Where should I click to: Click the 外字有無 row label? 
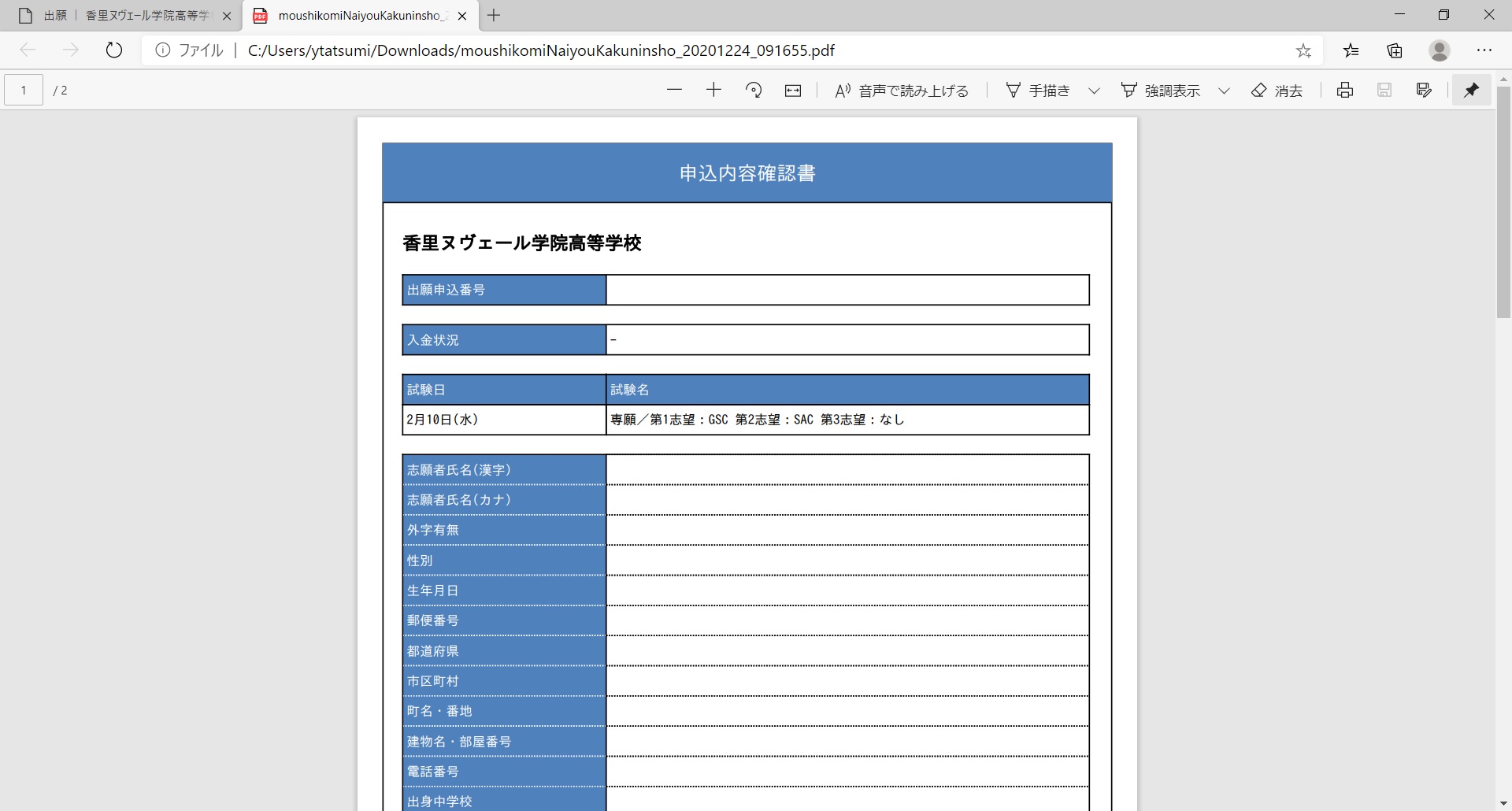coord(504,530)
